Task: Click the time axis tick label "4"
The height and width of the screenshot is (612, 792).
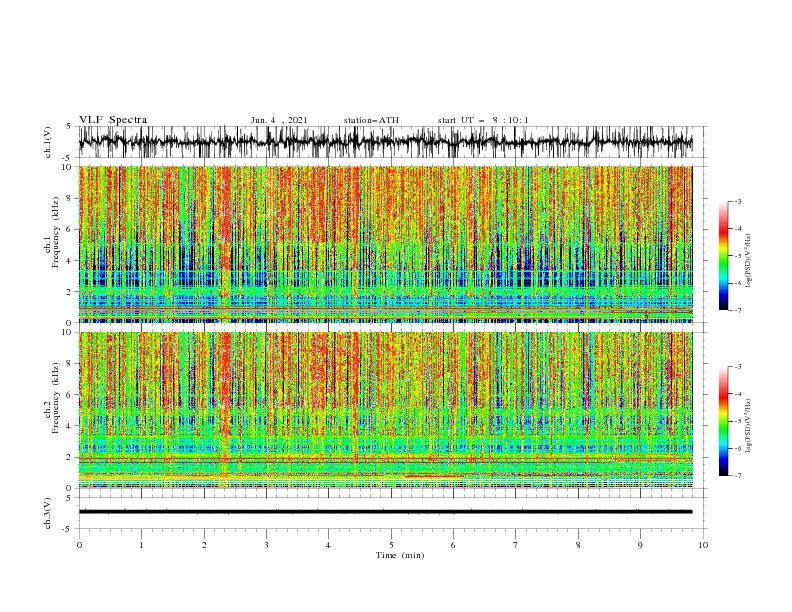Action: click(328, 545)
